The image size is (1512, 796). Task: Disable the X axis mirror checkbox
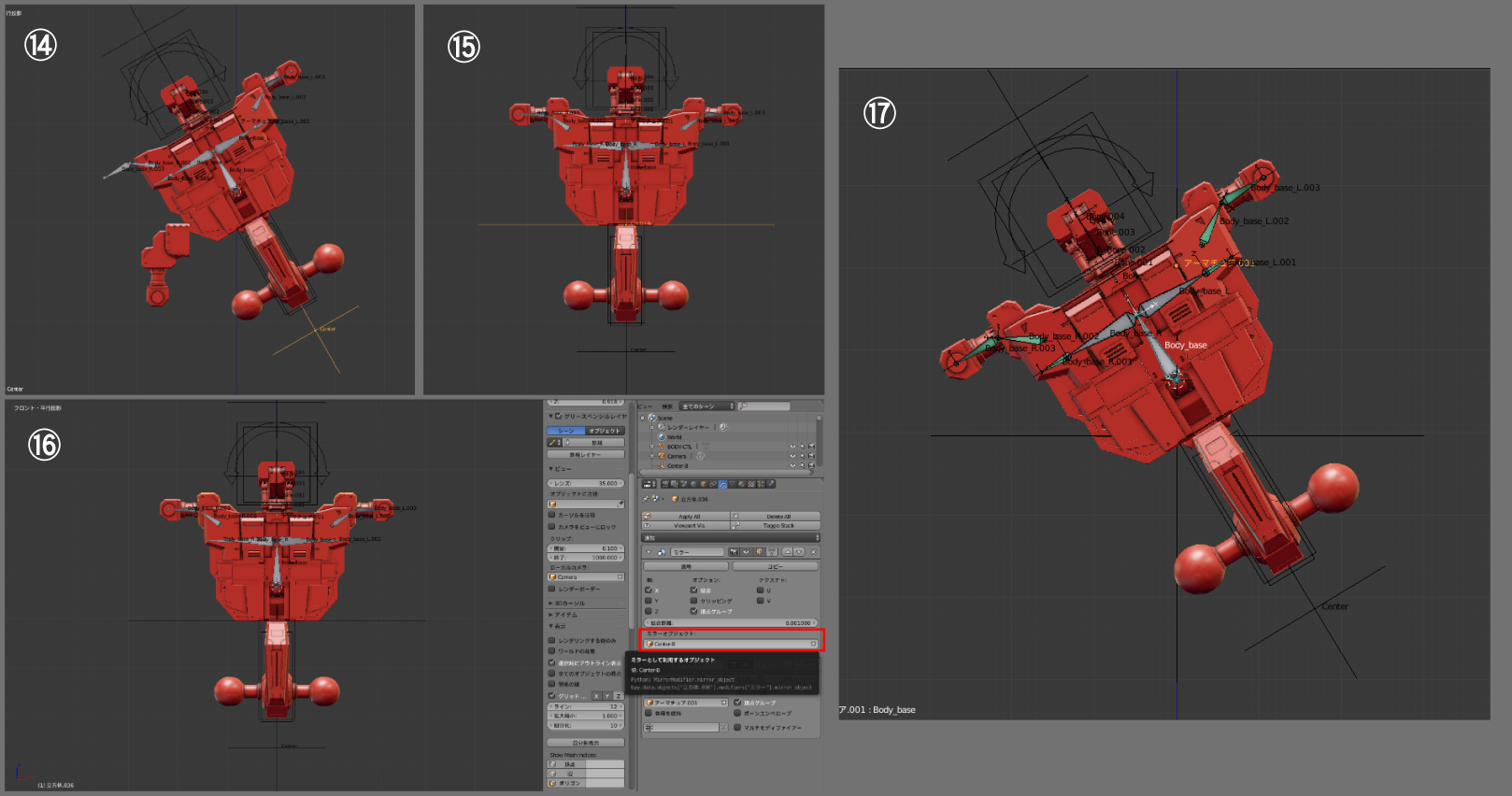coord(649,590)
